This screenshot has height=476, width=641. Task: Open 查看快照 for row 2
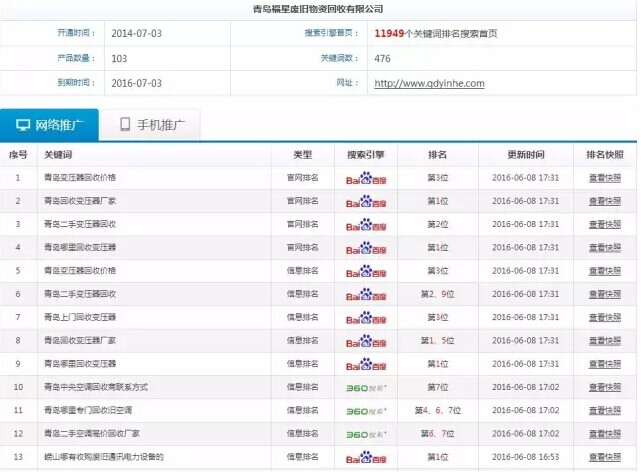(x=605, y=201)
